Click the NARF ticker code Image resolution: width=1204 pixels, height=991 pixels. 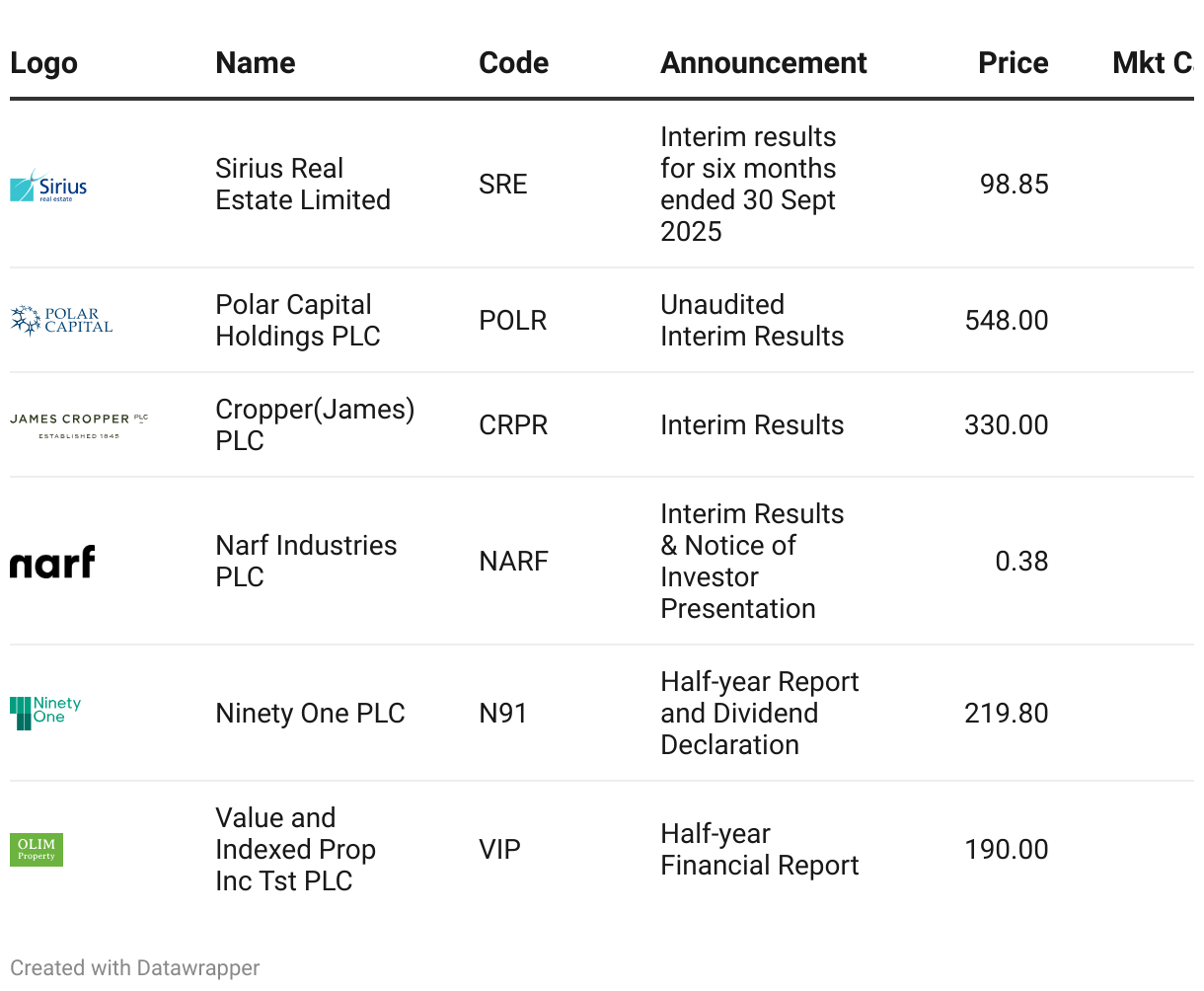pyautogui.click(x=513, y=562)
